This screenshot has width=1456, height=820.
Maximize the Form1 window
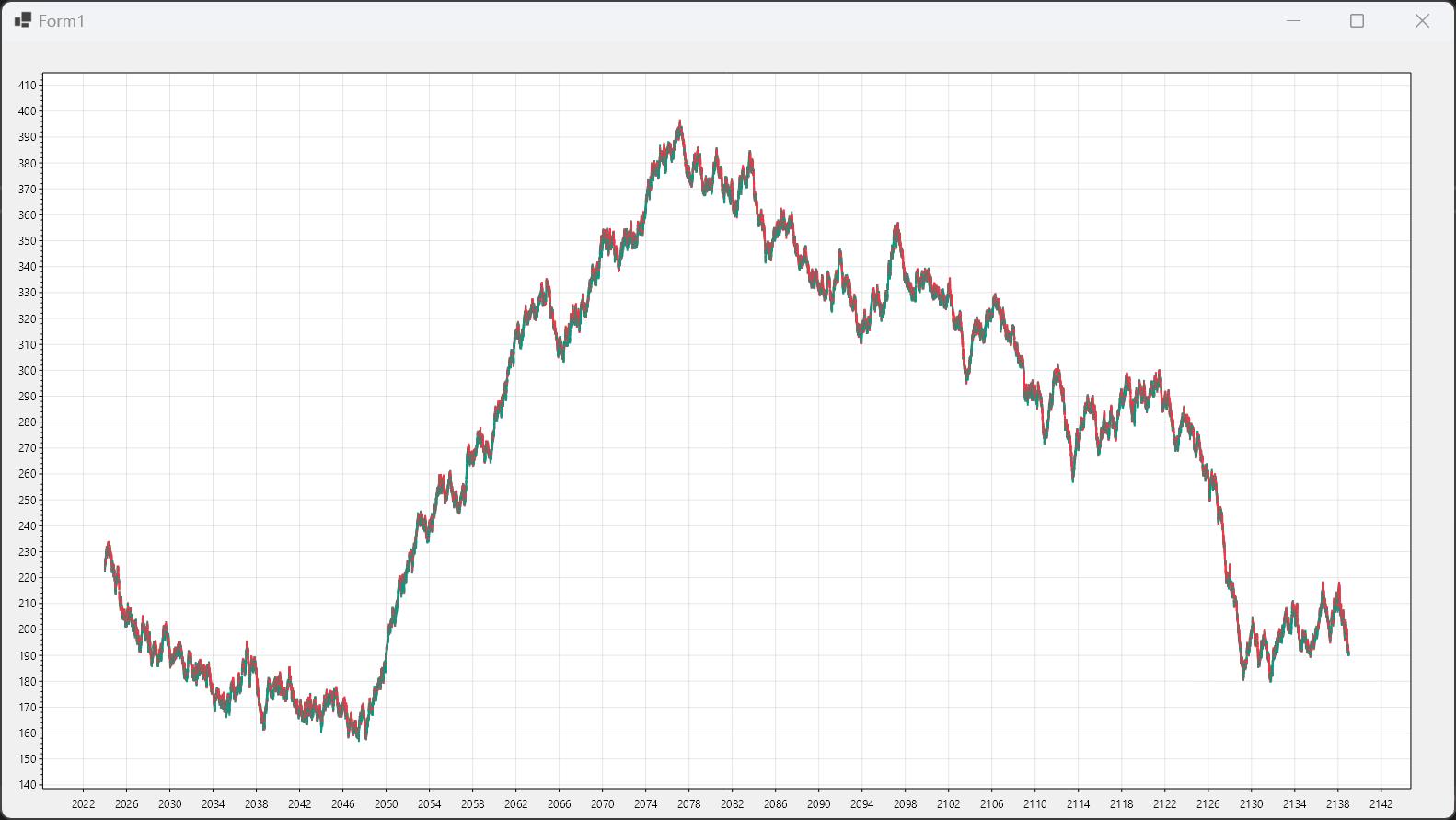[x=1357, y=20]
